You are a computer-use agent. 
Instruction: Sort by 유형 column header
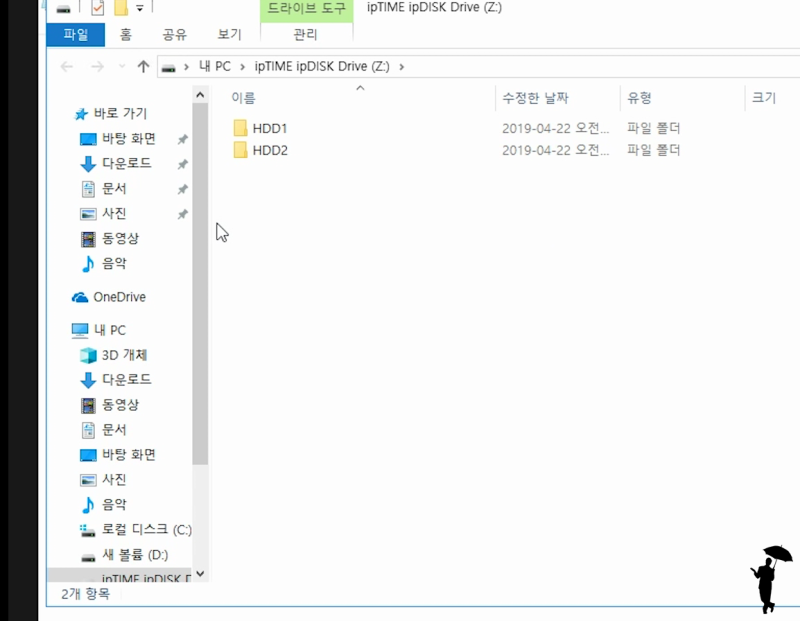pyautogui.click(x=639, y=97)
